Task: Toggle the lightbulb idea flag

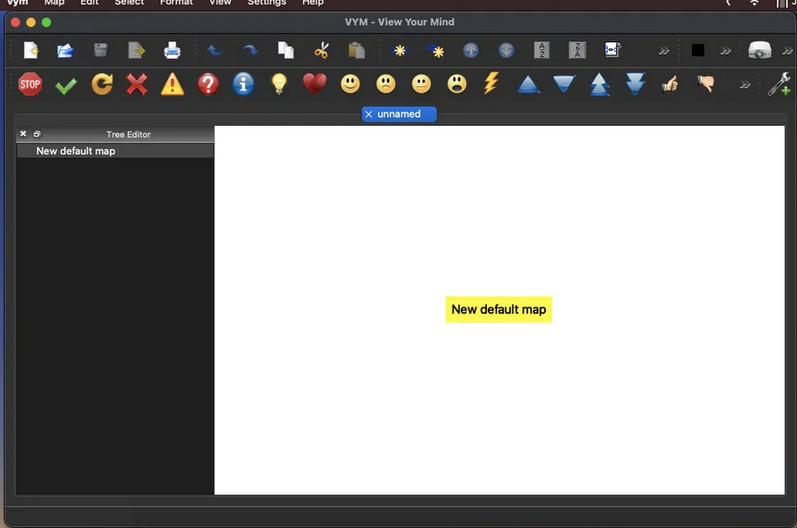Action: point(279,84)
